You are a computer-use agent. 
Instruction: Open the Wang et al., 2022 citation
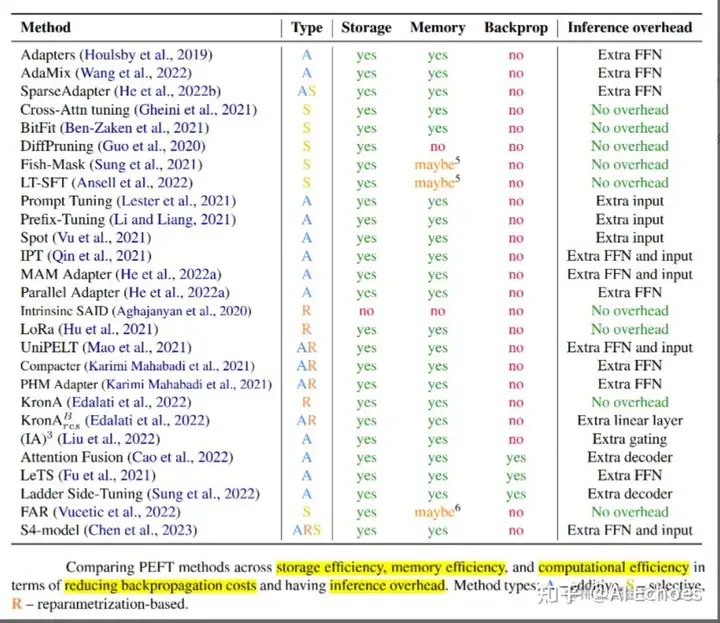pos(134,73)
